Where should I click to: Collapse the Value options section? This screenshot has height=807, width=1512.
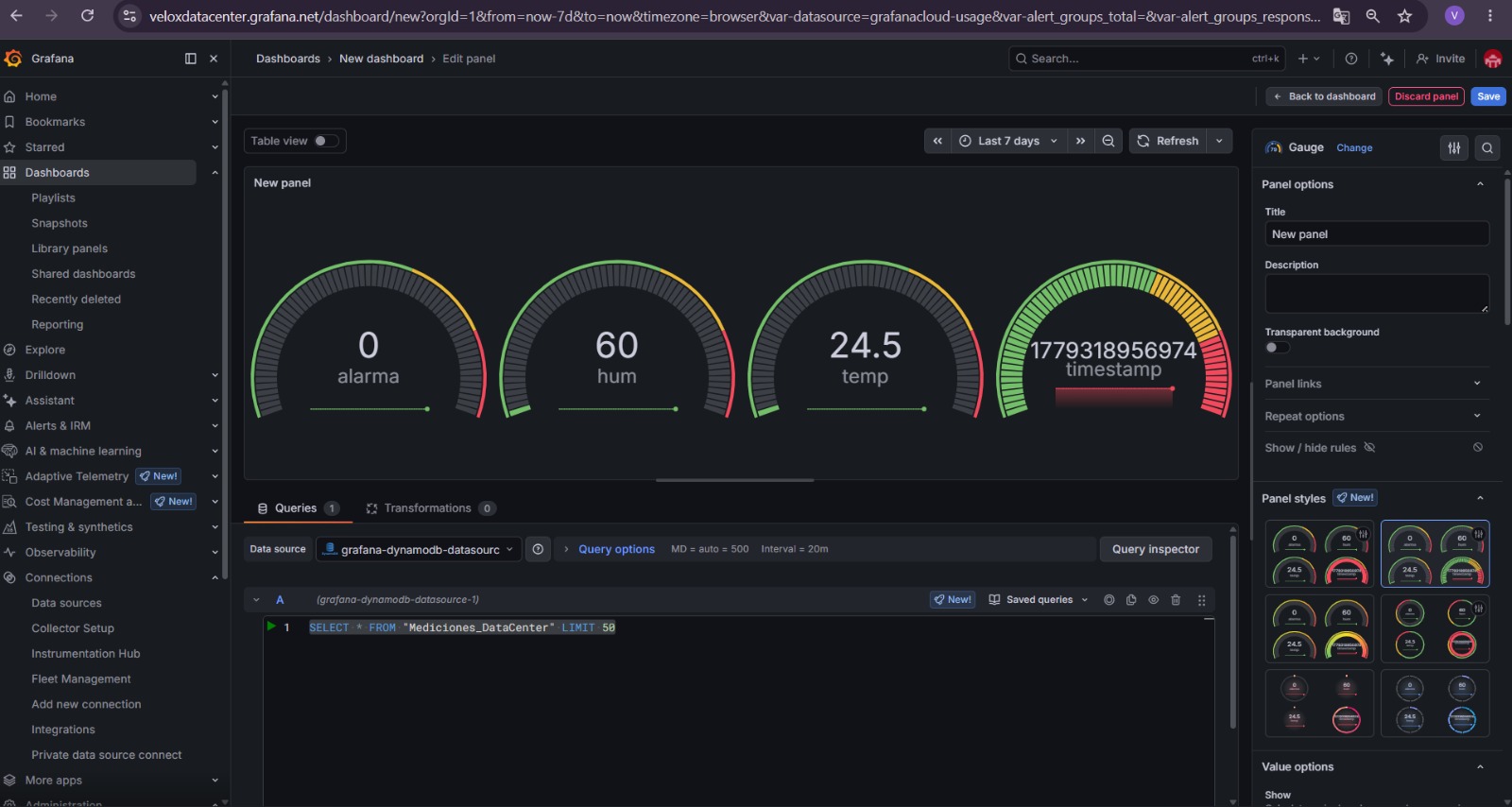[1480, 766]
